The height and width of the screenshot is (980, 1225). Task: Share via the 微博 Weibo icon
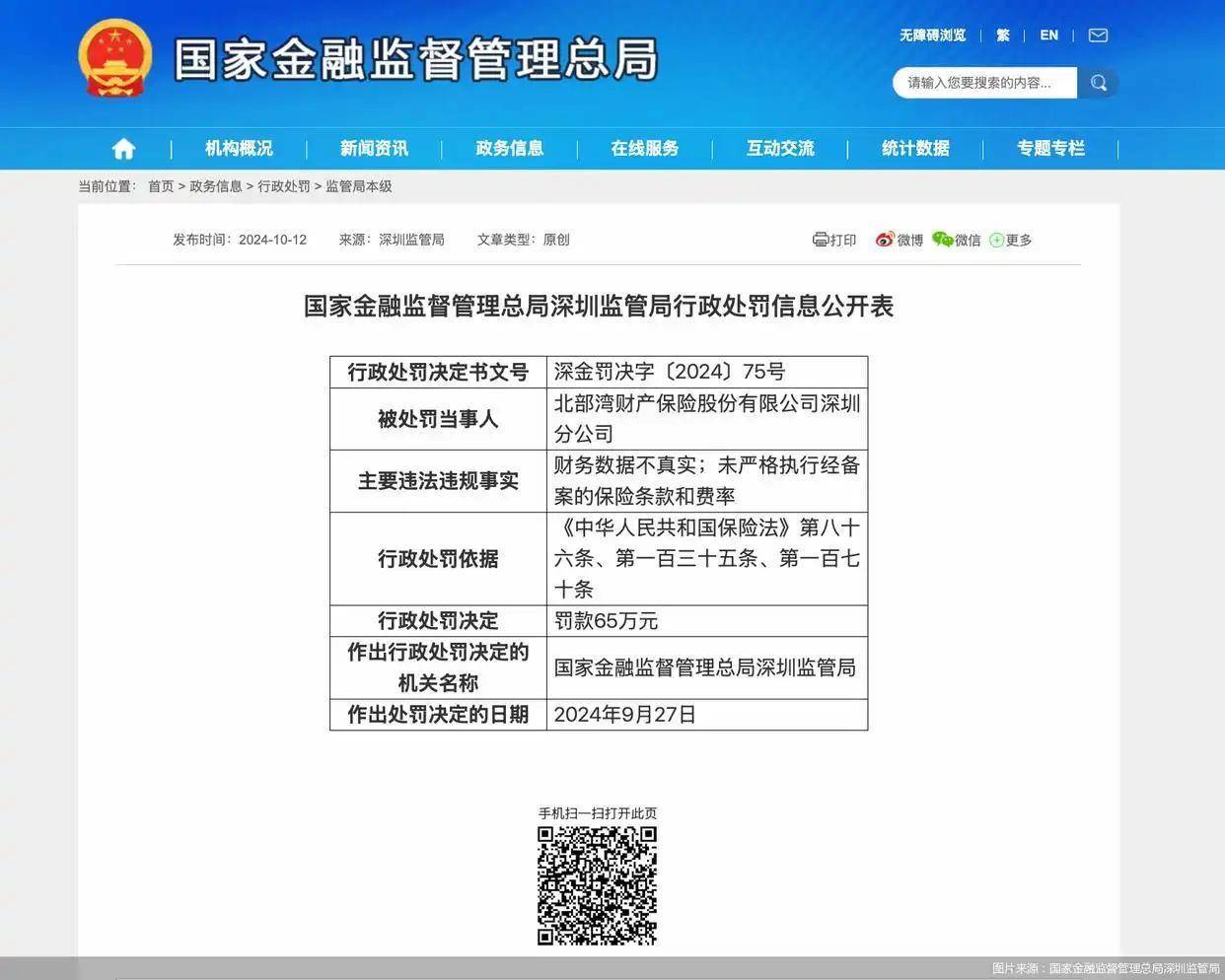tap(885, 240)
